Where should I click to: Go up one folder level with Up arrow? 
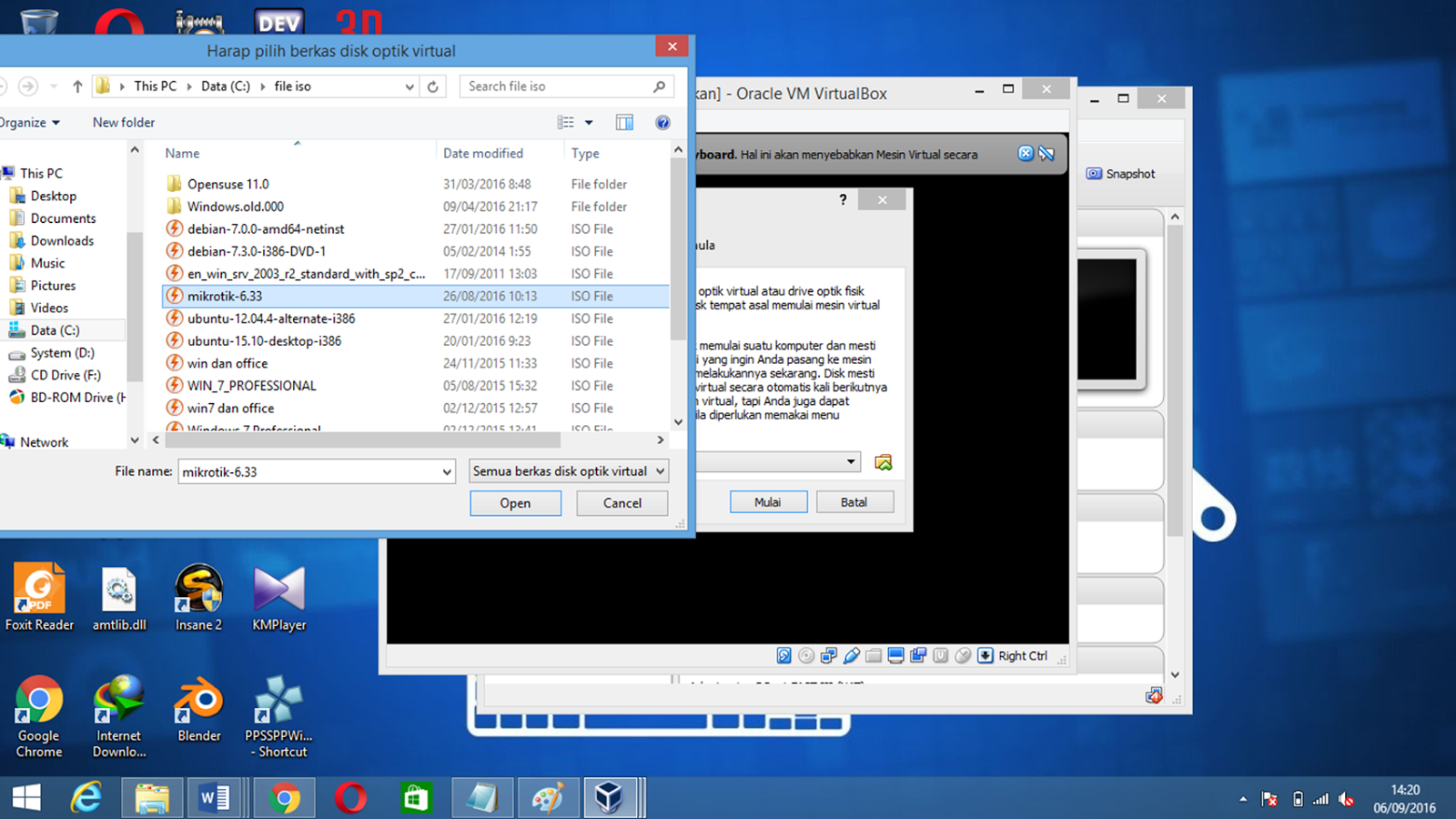coord(77,86)
